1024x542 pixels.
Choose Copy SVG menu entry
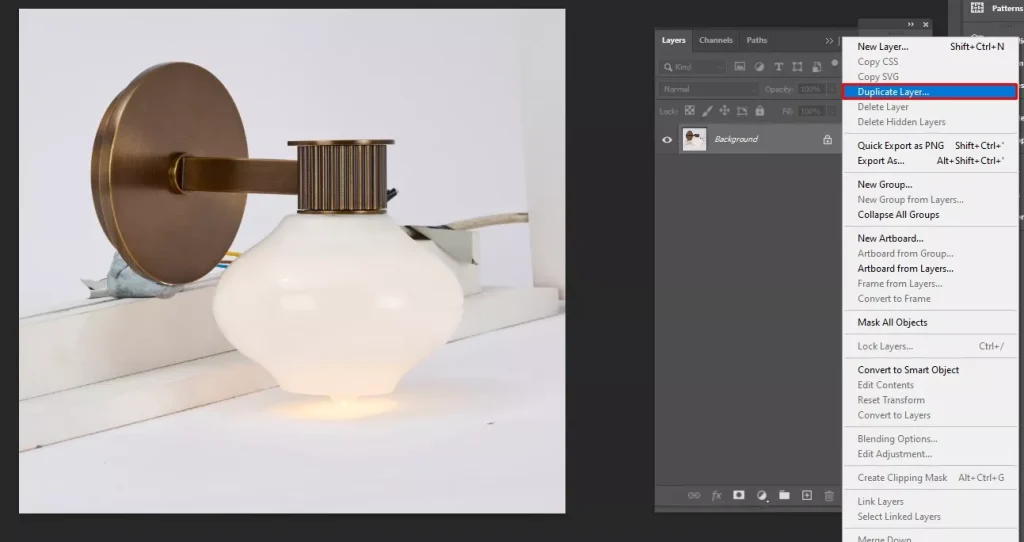pos(930,76)
